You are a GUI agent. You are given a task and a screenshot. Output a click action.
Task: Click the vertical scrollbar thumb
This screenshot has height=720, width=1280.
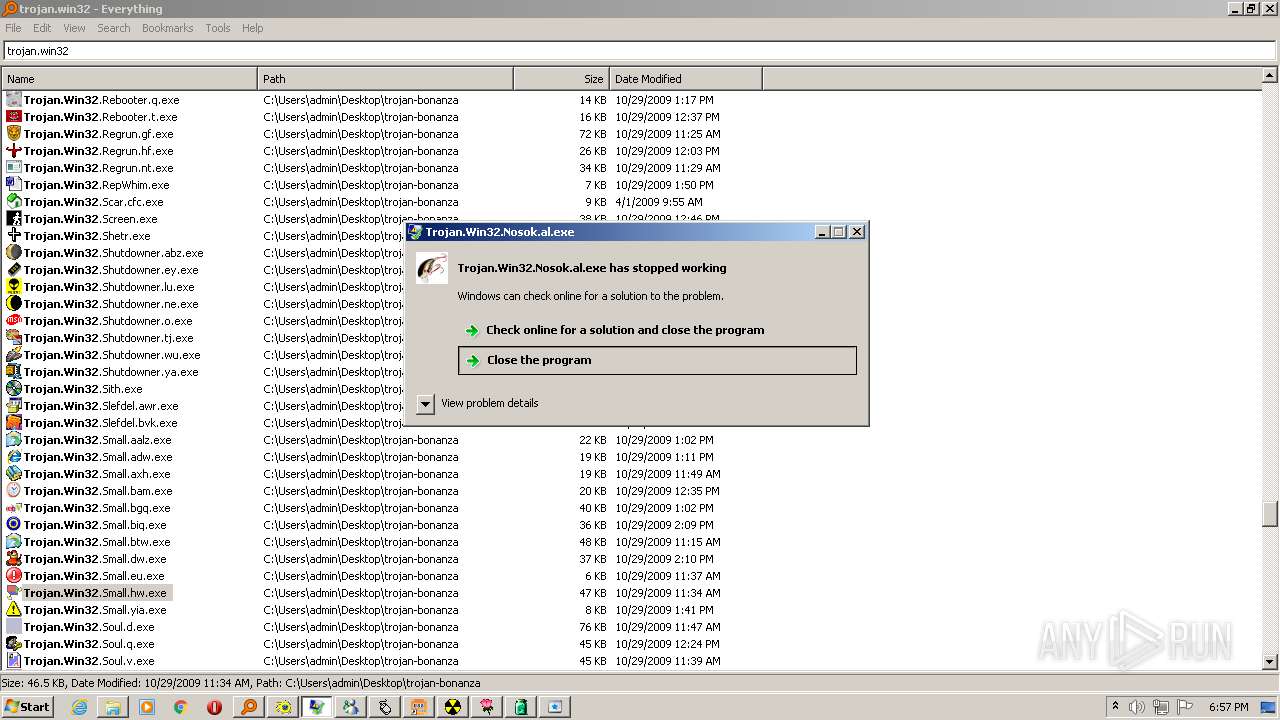coord(1270,513)
